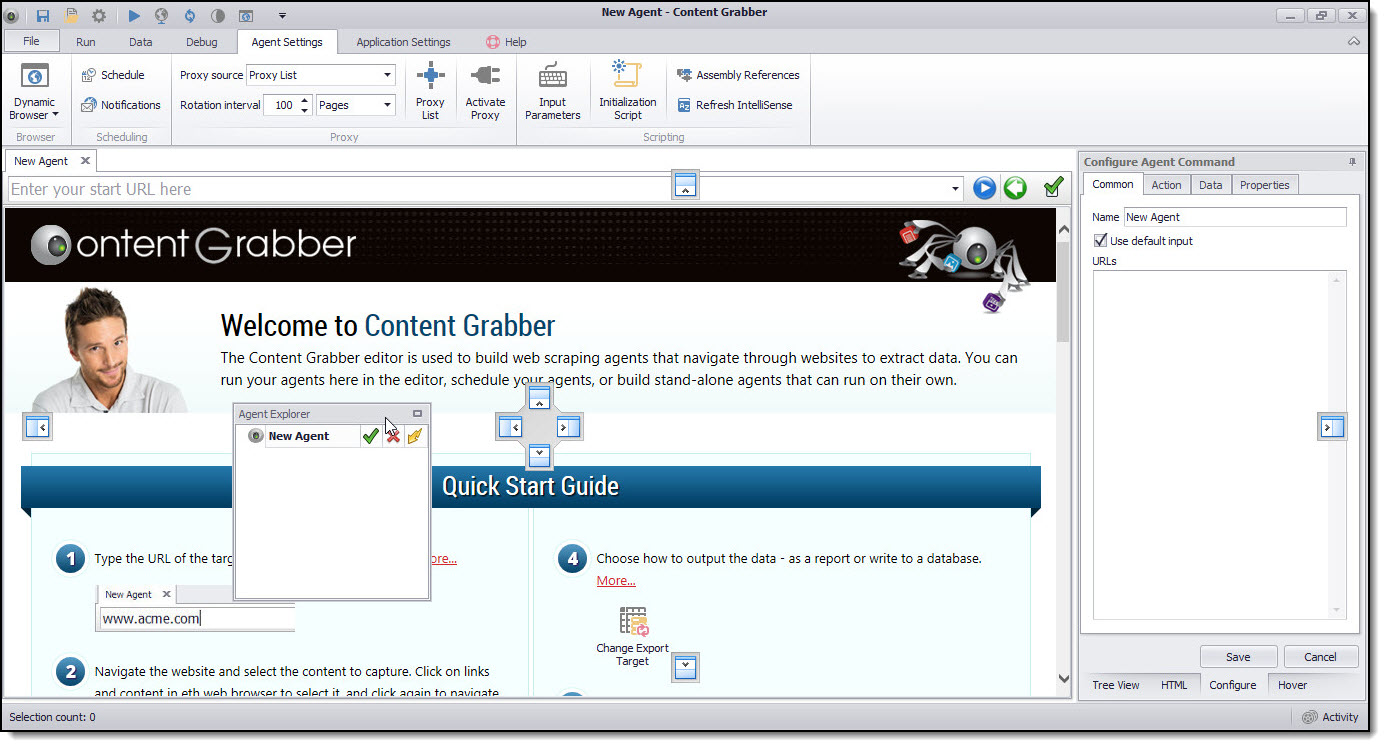This screenshot has width=1385, height=747.
Task: Open the Schedule settings
Action: pyautogui.click(x=113, y=75)
